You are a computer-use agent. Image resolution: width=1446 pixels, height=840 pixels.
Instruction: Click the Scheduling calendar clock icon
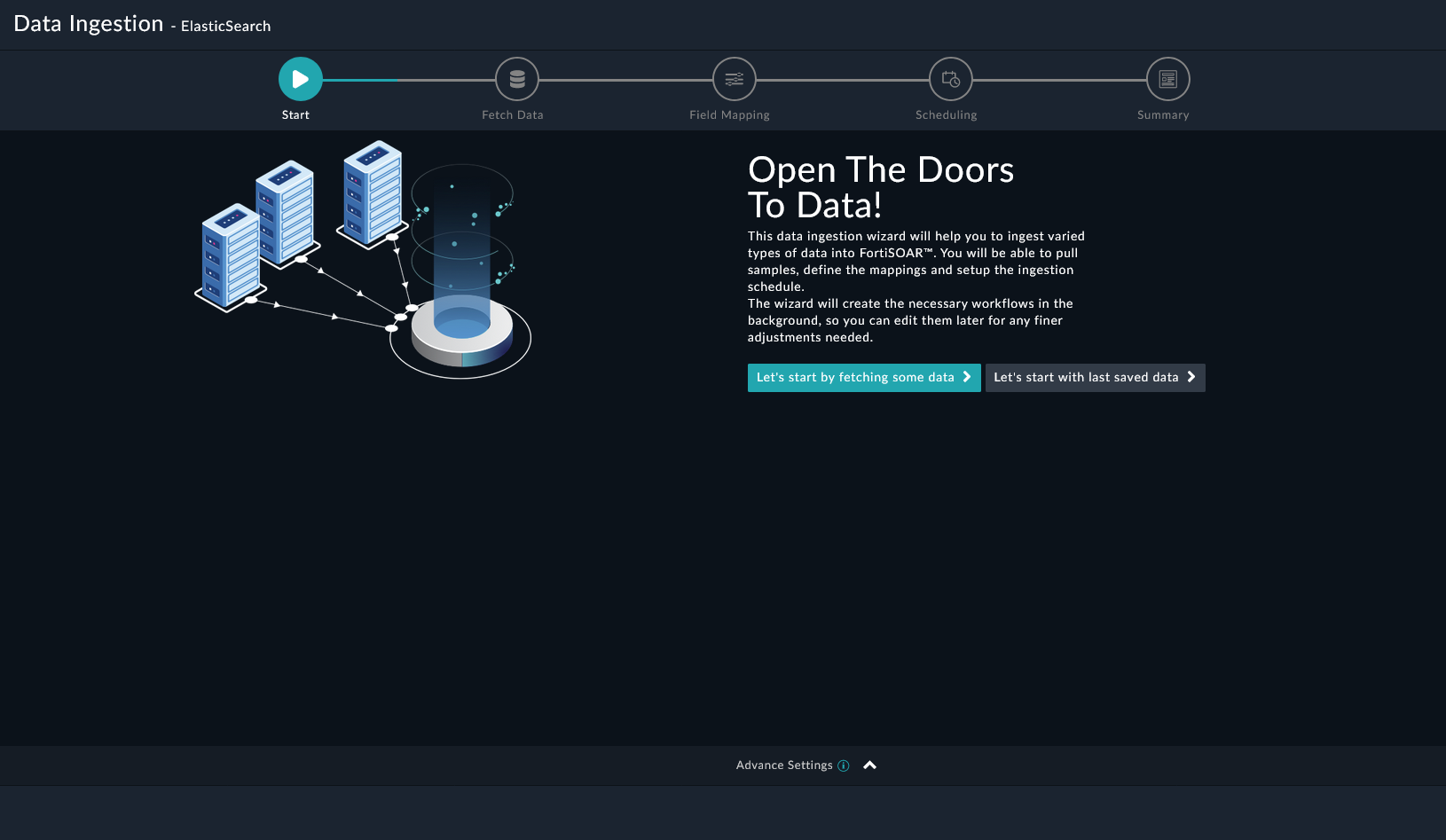(950, 80)
